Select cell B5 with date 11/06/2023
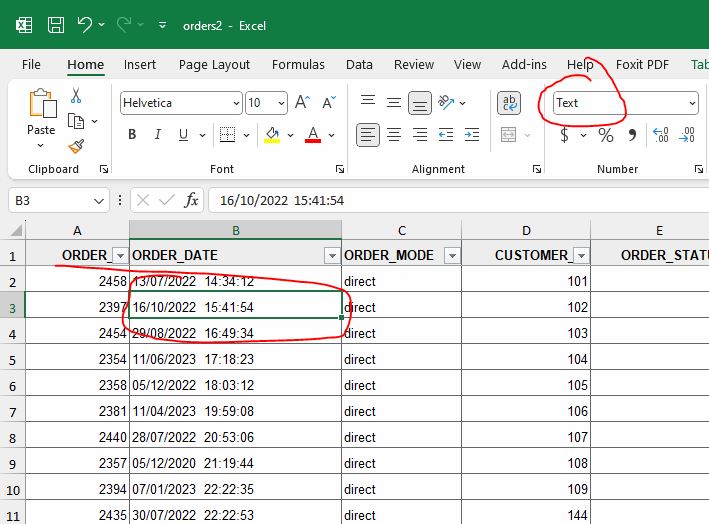The width and height of the screenshot is (709, 524). click(x=235, y=360)
